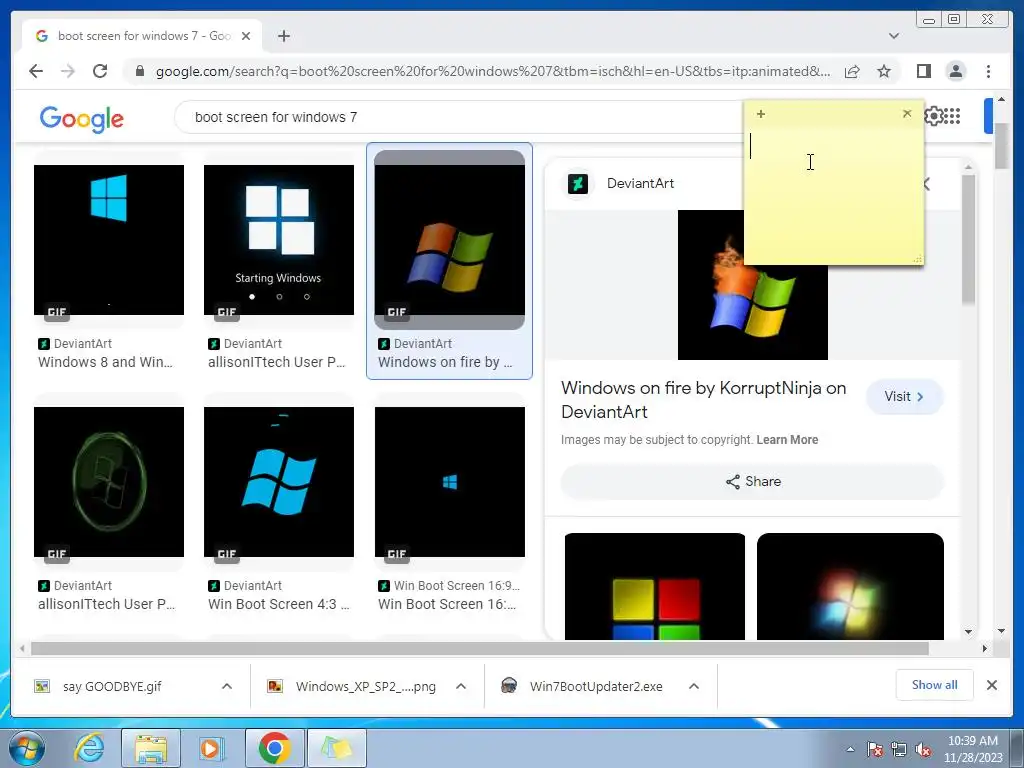Viewport: 1024px width, 768px height.
Task: Click the forward navigation arrow
Action: 68,71
